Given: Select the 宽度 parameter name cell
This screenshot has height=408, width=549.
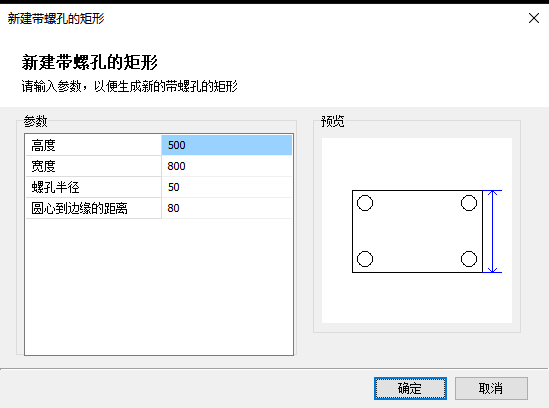Looking at the screenshot, I should tap(93, 166).
